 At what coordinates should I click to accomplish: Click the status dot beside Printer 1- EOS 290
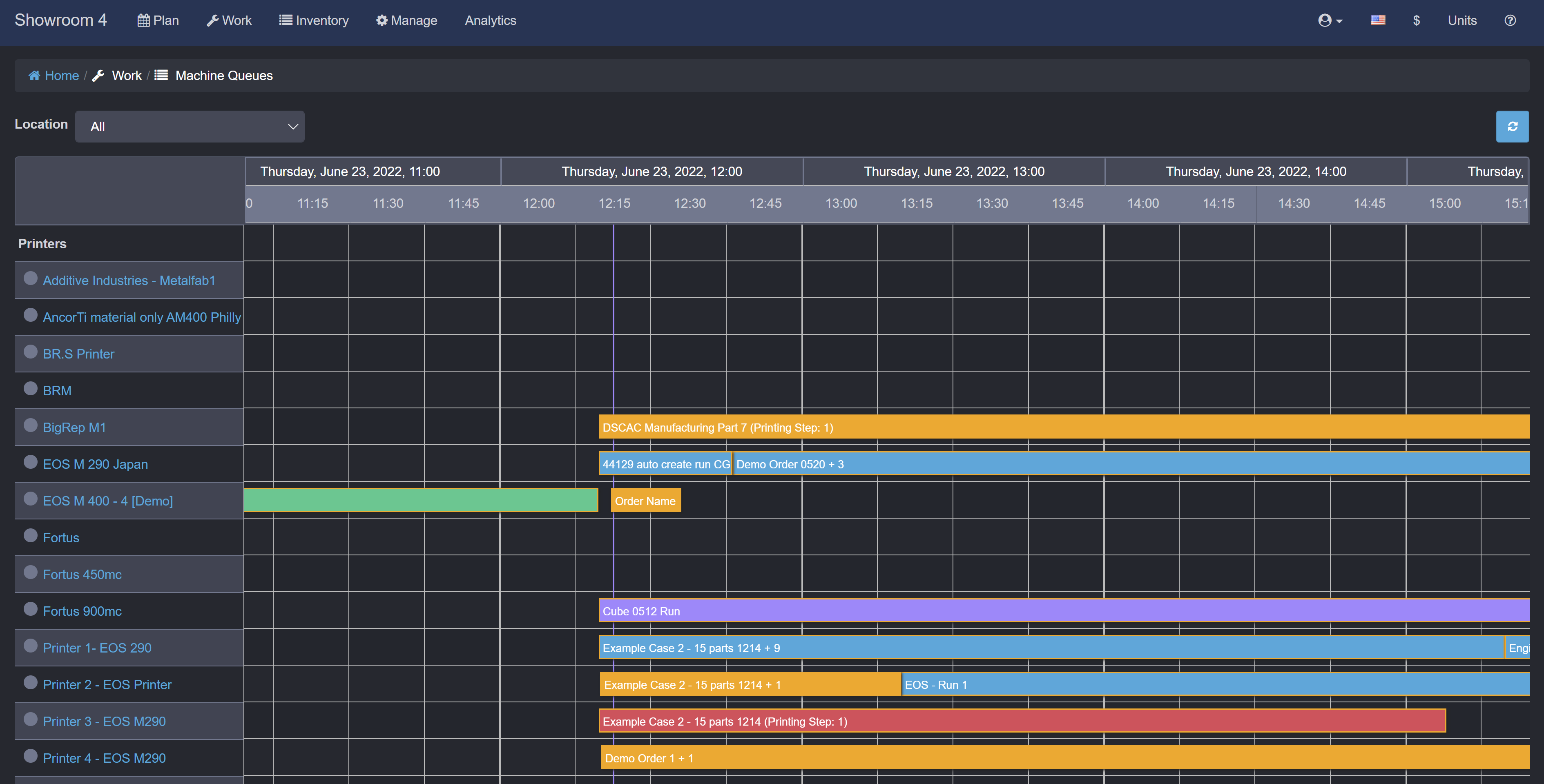point(31,646)
